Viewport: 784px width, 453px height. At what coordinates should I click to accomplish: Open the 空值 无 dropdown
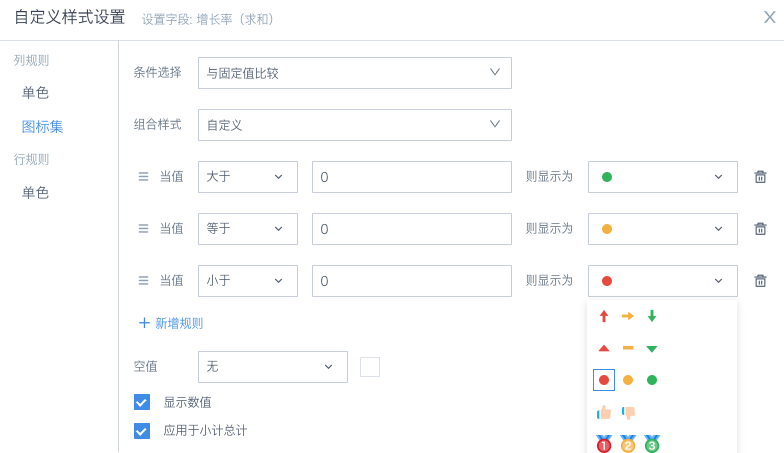click(x=272, y=367)
